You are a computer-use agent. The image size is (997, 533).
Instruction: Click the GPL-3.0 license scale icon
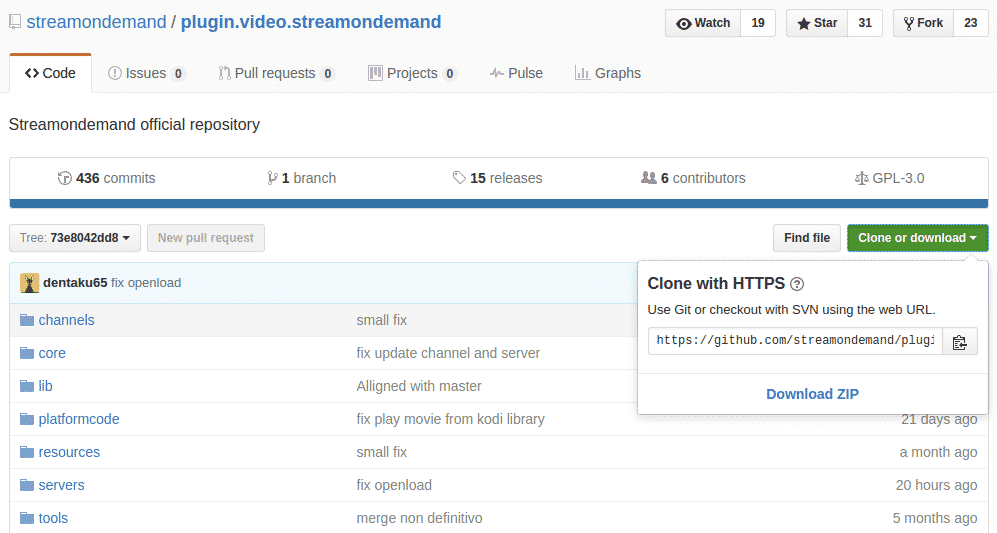(862, 178)
